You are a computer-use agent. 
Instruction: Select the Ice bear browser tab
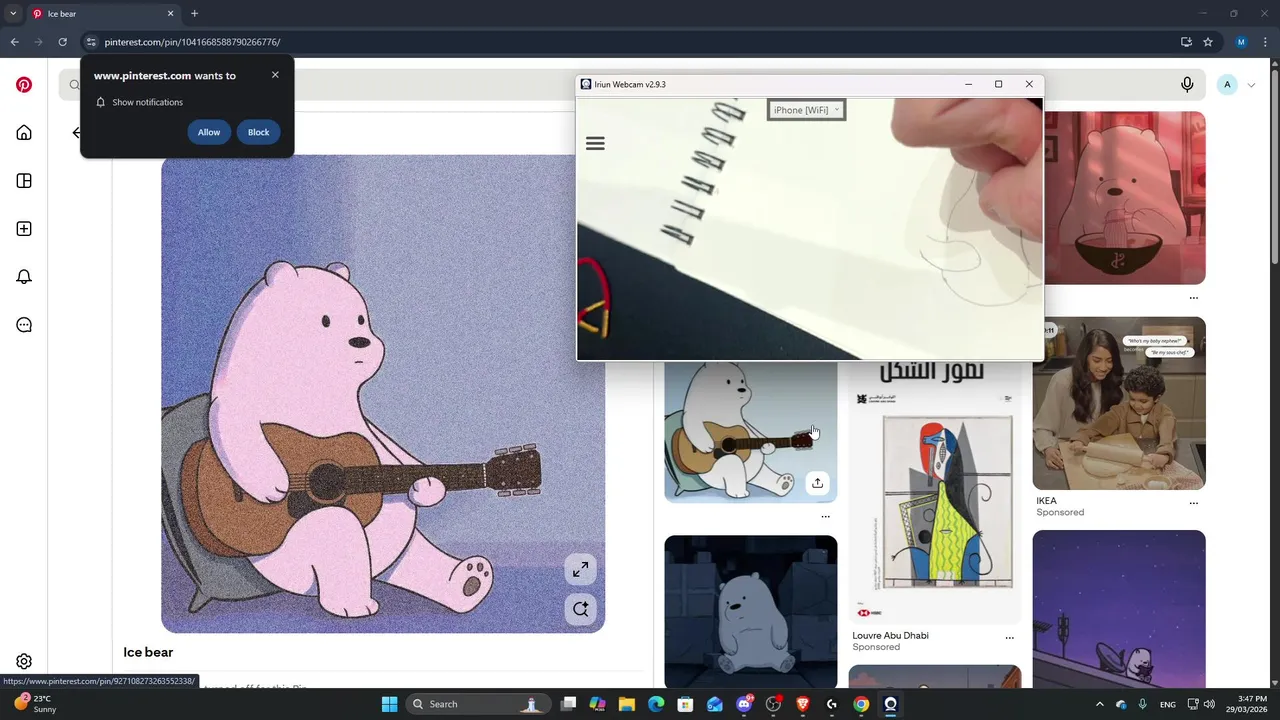(x=102, y=14)
